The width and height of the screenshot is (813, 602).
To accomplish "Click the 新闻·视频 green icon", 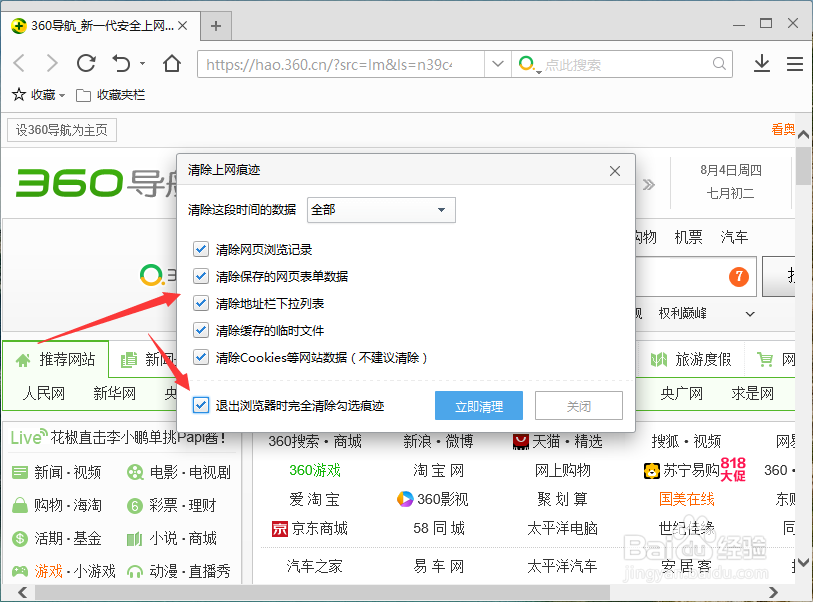I will click(x=20, y=472).
